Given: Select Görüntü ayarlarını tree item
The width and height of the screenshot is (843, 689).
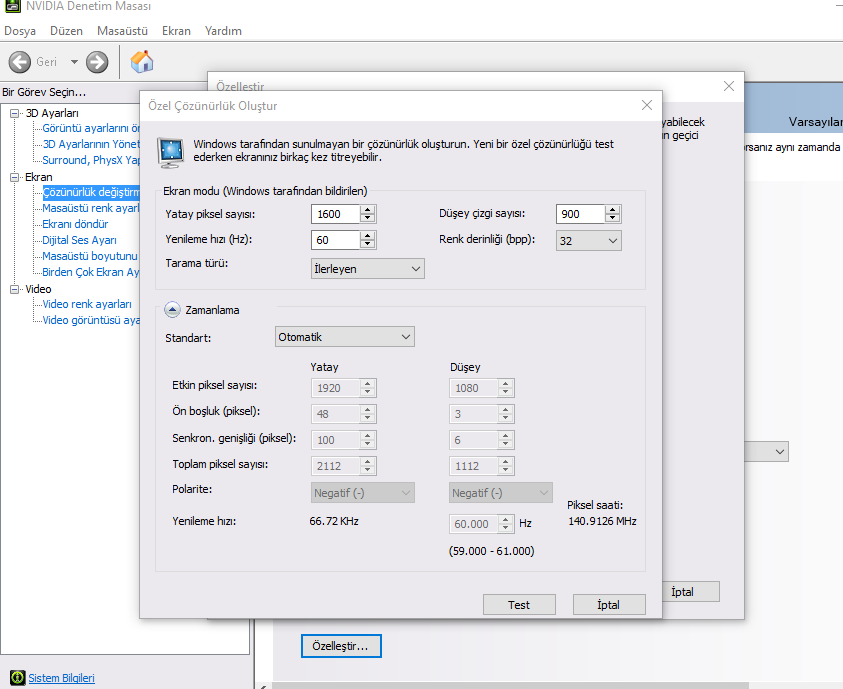Looking at the screenshot, I should (91, 128).
